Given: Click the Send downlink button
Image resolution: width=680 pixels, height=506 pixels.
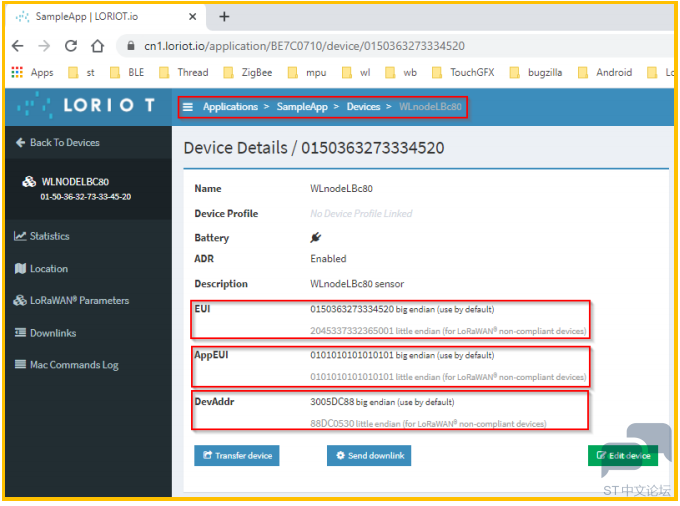Looking at the screenshot, I should (x=369, y=456).
